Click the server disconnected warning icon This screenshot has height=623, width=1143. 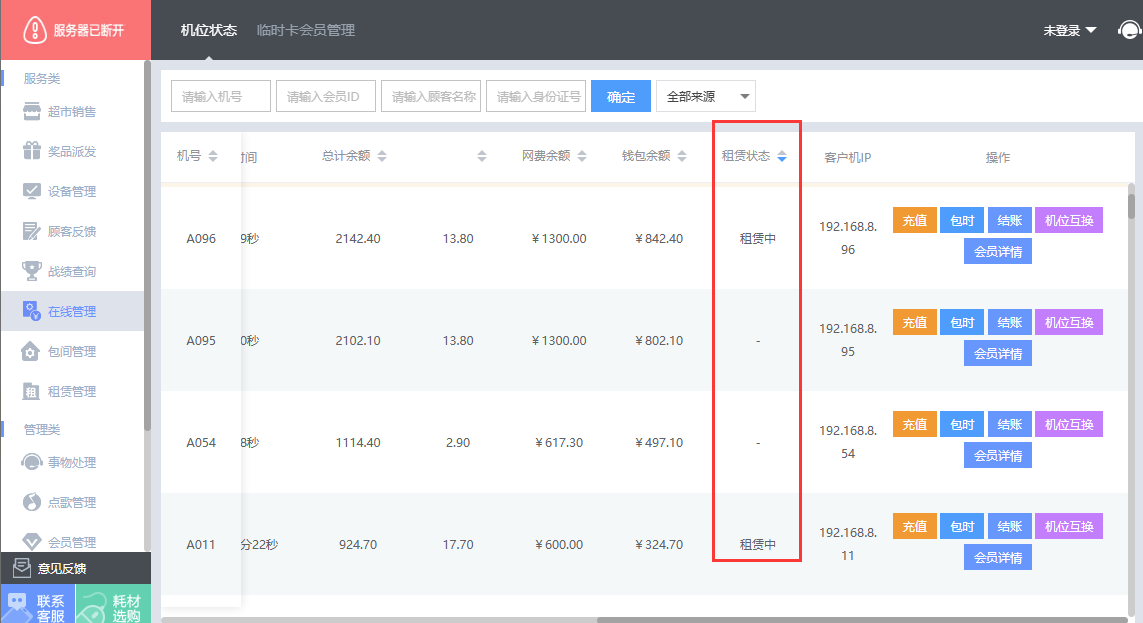point(34,30)
